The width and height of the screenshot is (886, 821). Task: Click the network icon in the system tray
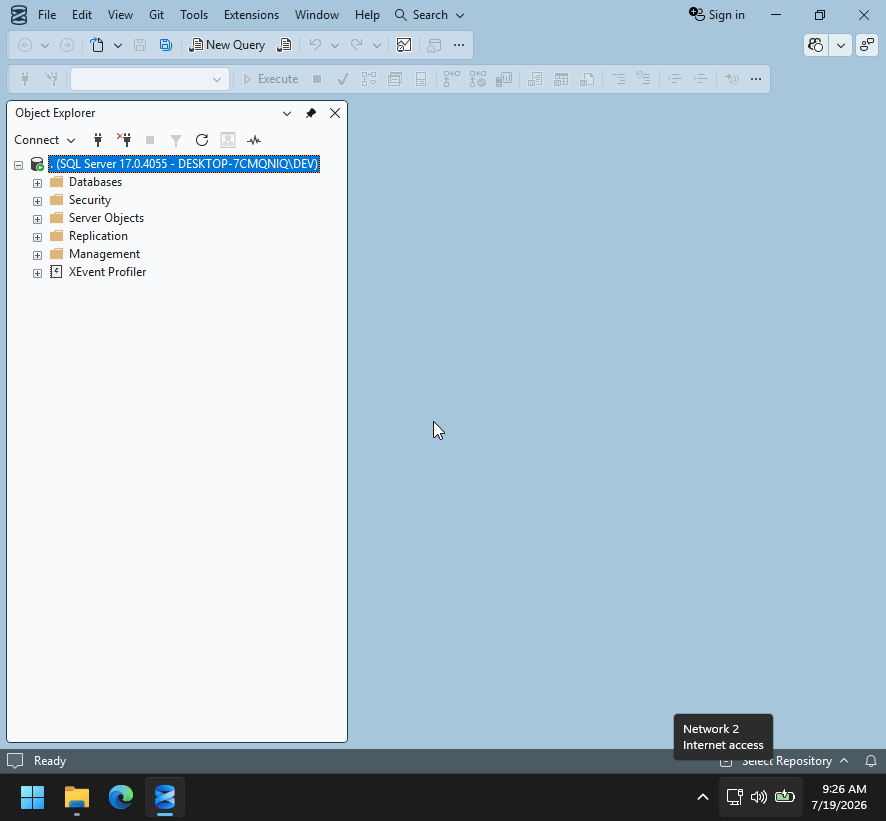point(735,797)
